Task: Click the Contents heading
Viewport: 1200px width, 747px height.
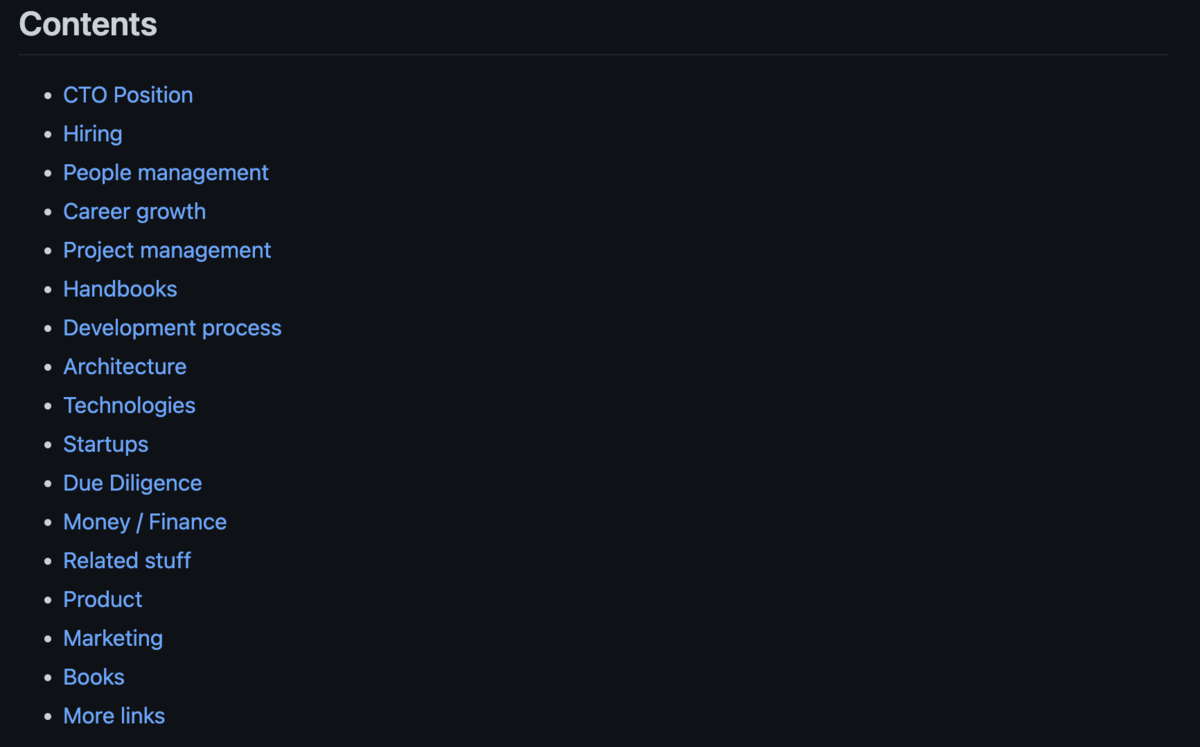Action: pyautogui.click(x=88, y=24)
